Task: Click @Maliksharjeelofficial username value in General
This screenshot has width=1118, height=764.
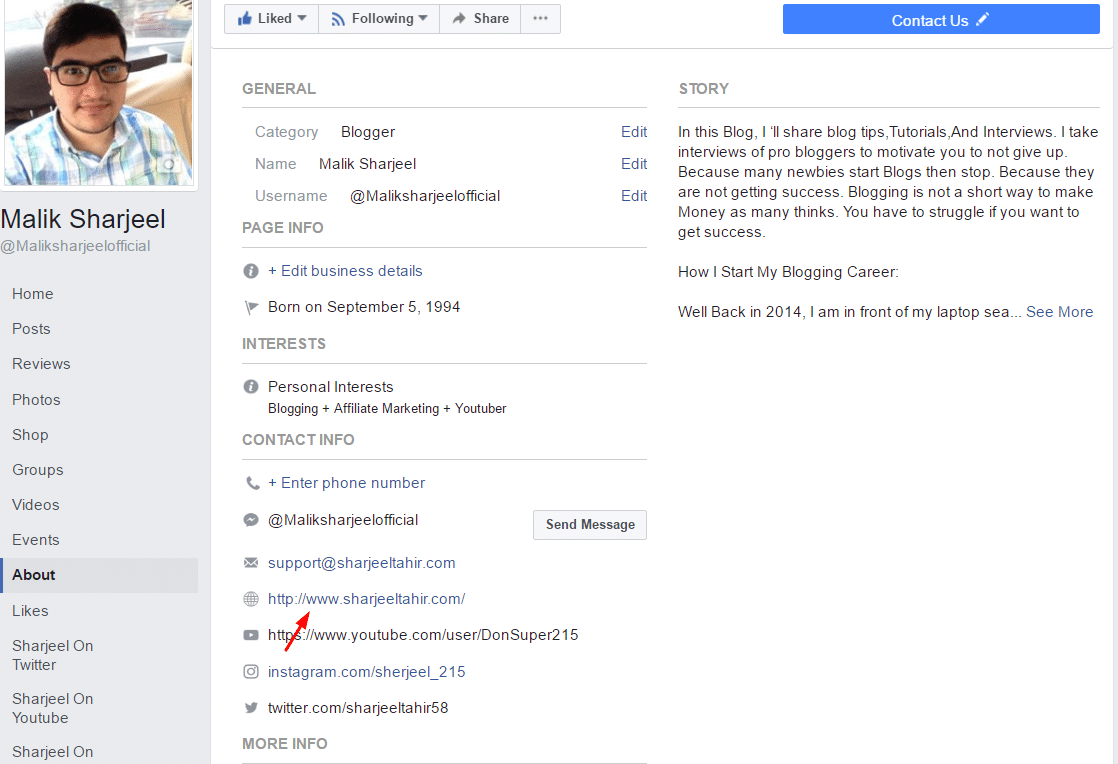Action: click(425, 196)
